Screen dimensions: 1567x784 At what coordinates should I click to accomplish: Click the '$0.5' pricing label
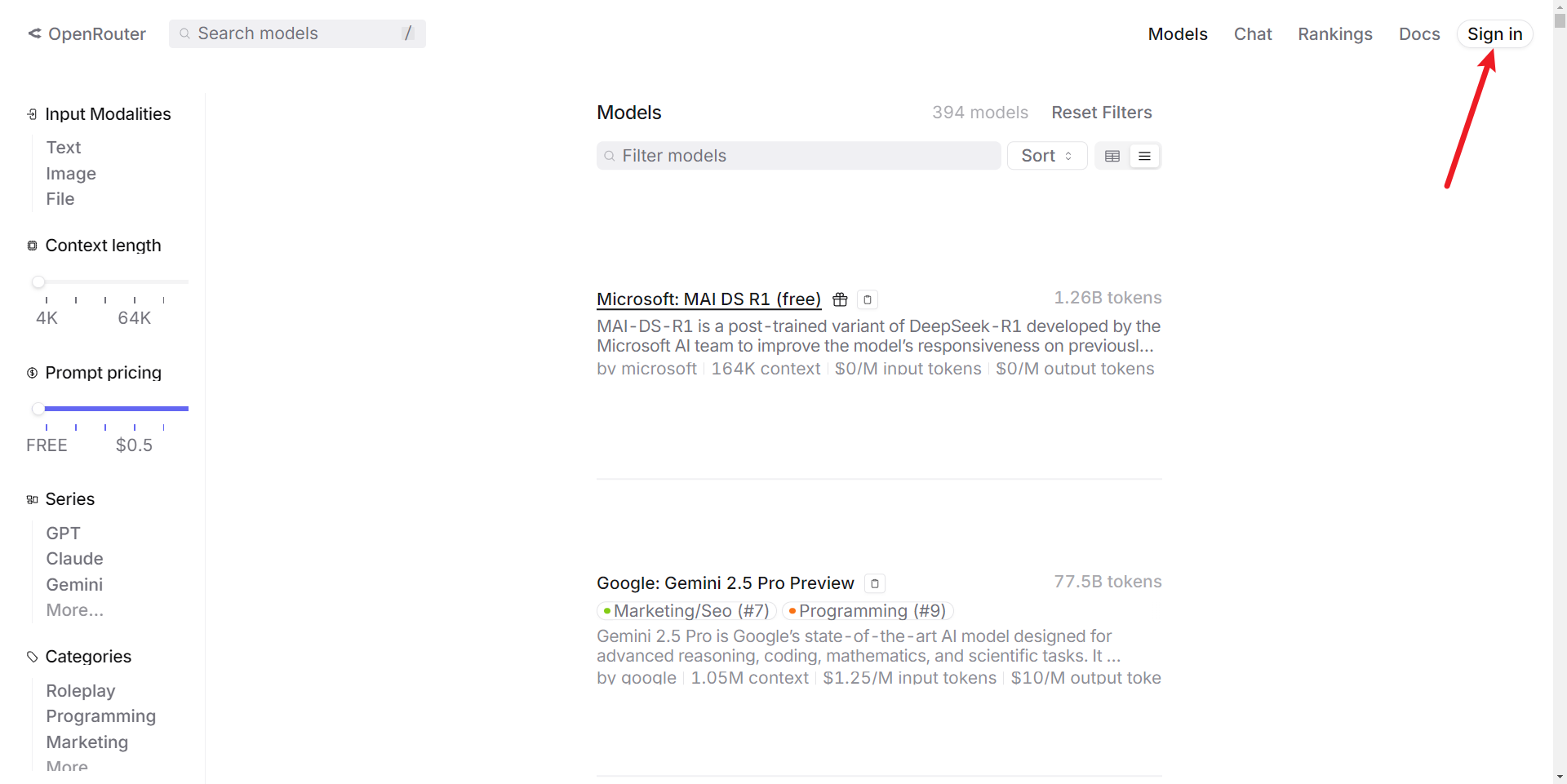point(134,445)
